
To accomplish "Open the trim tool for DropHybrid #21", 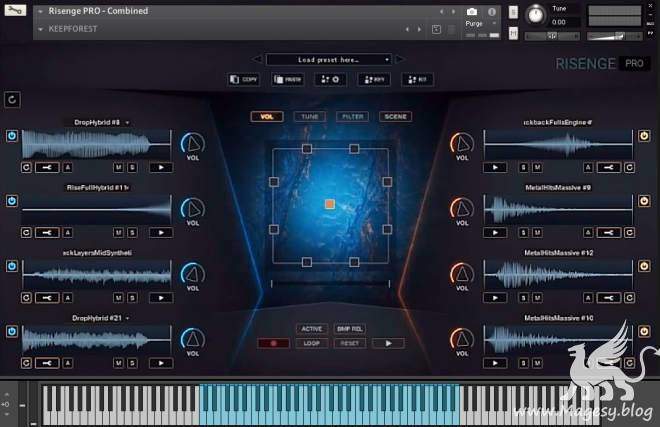I will pos(47,363).
